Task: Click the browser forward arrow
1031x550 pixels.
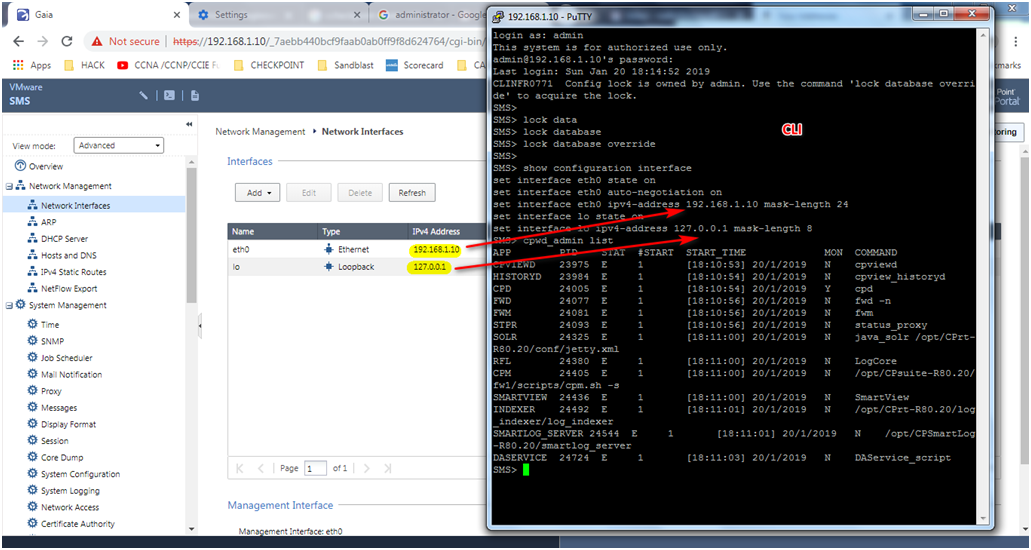Action: [43, 41]
